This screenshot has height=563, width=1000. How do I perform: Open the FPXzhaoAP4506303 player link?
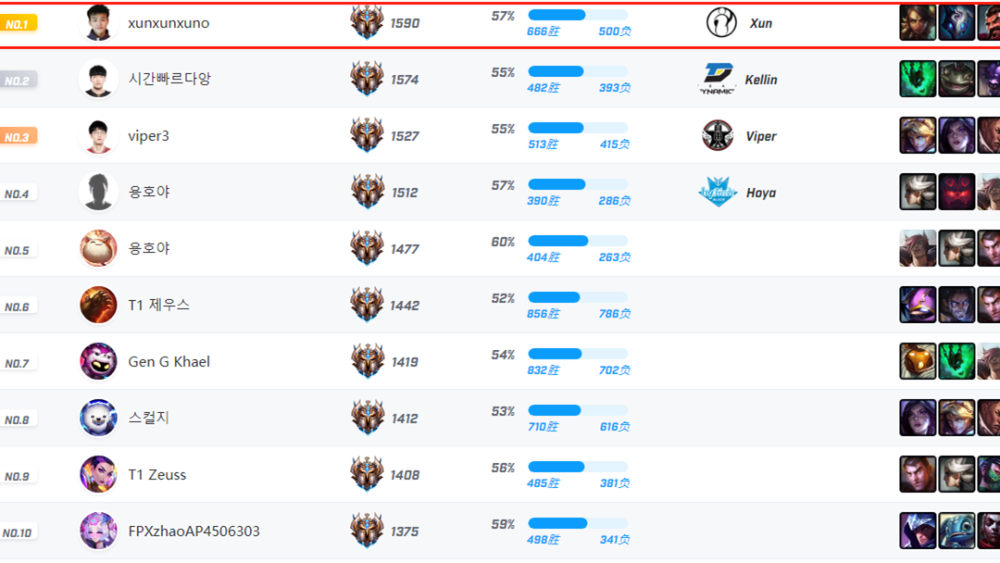(194, 531)
